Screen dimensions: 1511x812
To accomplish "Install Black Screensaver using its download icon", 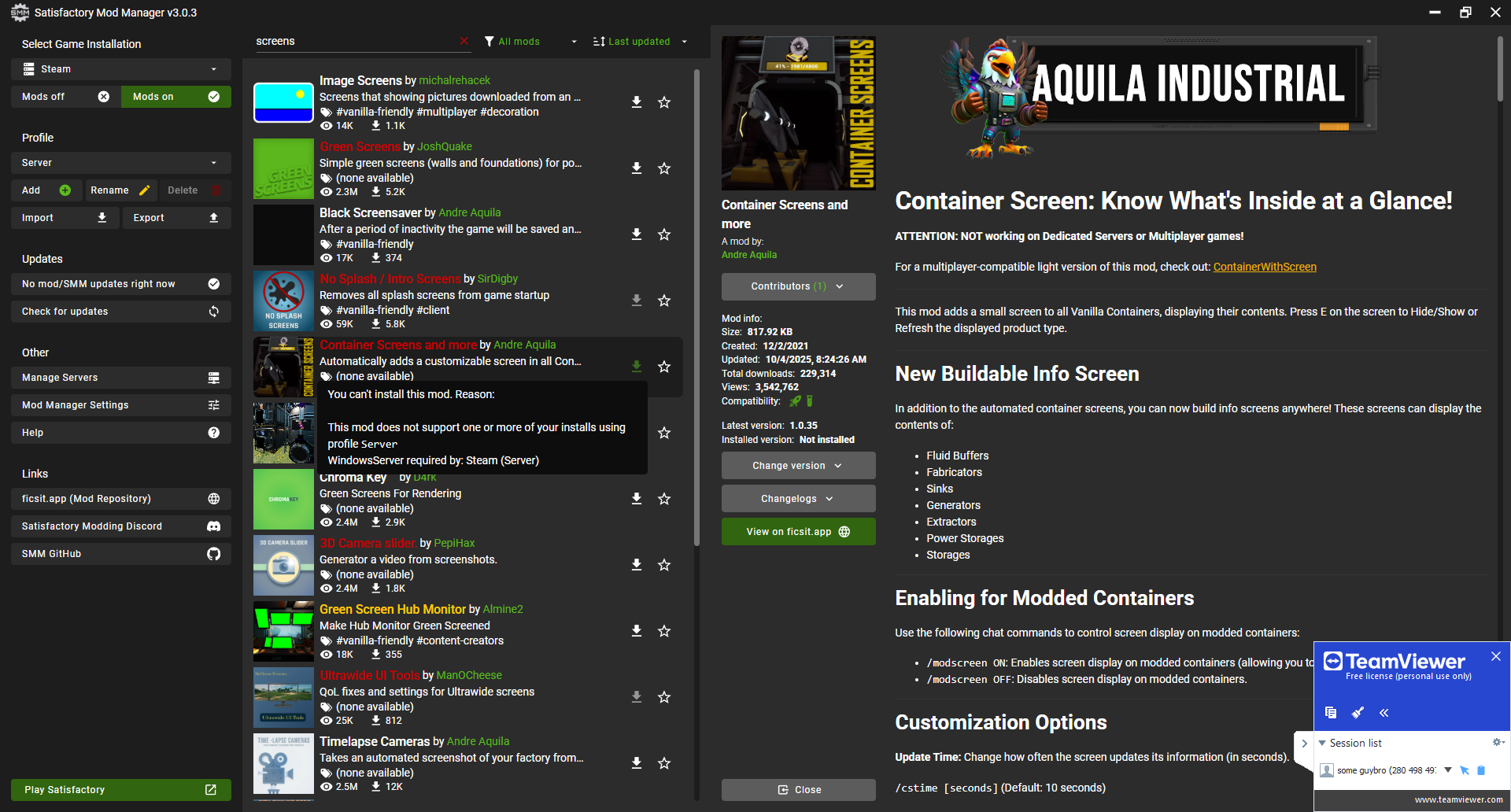I will tap(637, 234).
